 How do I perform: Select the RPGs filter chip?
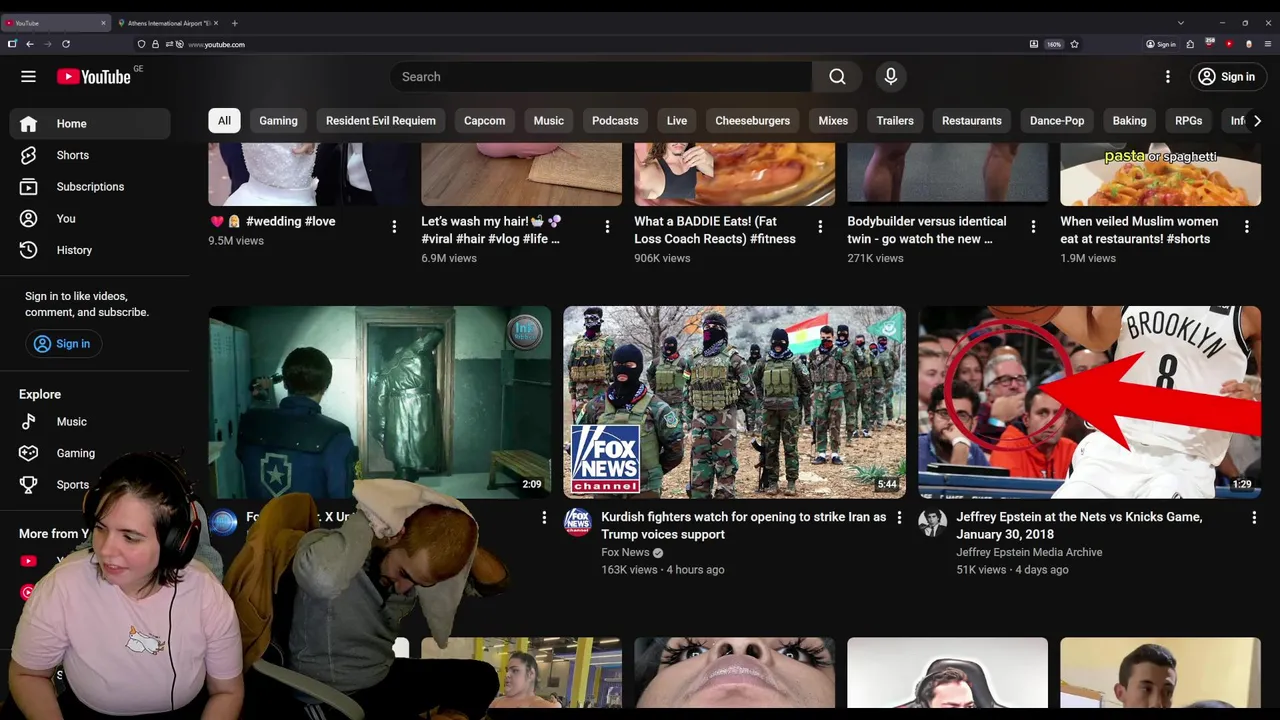click(x=1189, y=121)
